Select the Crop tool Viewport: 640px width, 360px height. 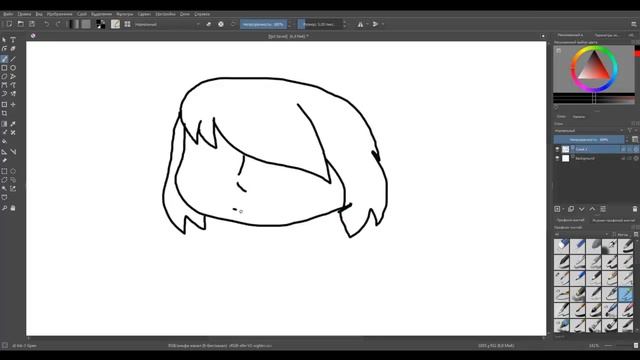pyautogui.click(x=4, y=113)
